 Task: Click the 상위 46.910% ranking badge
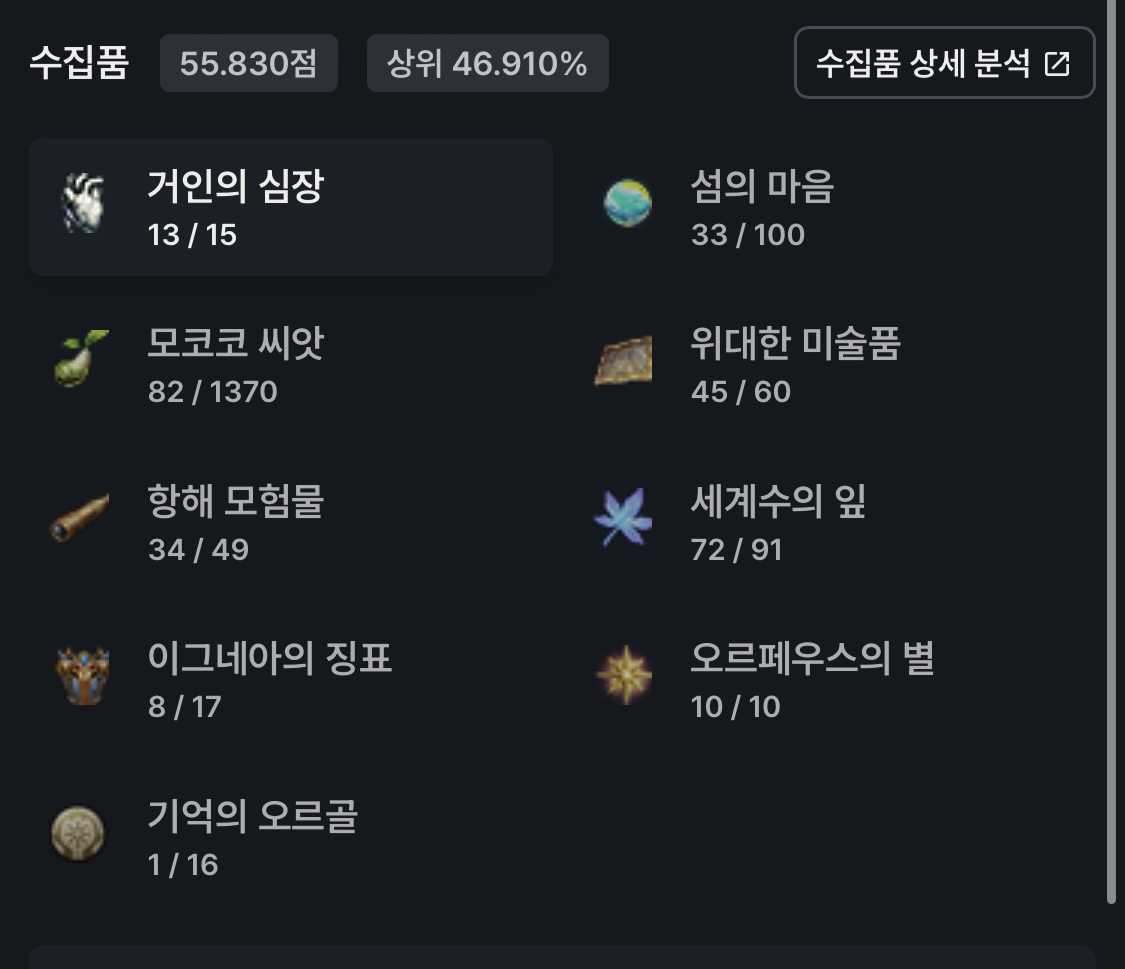click(487, 64)
